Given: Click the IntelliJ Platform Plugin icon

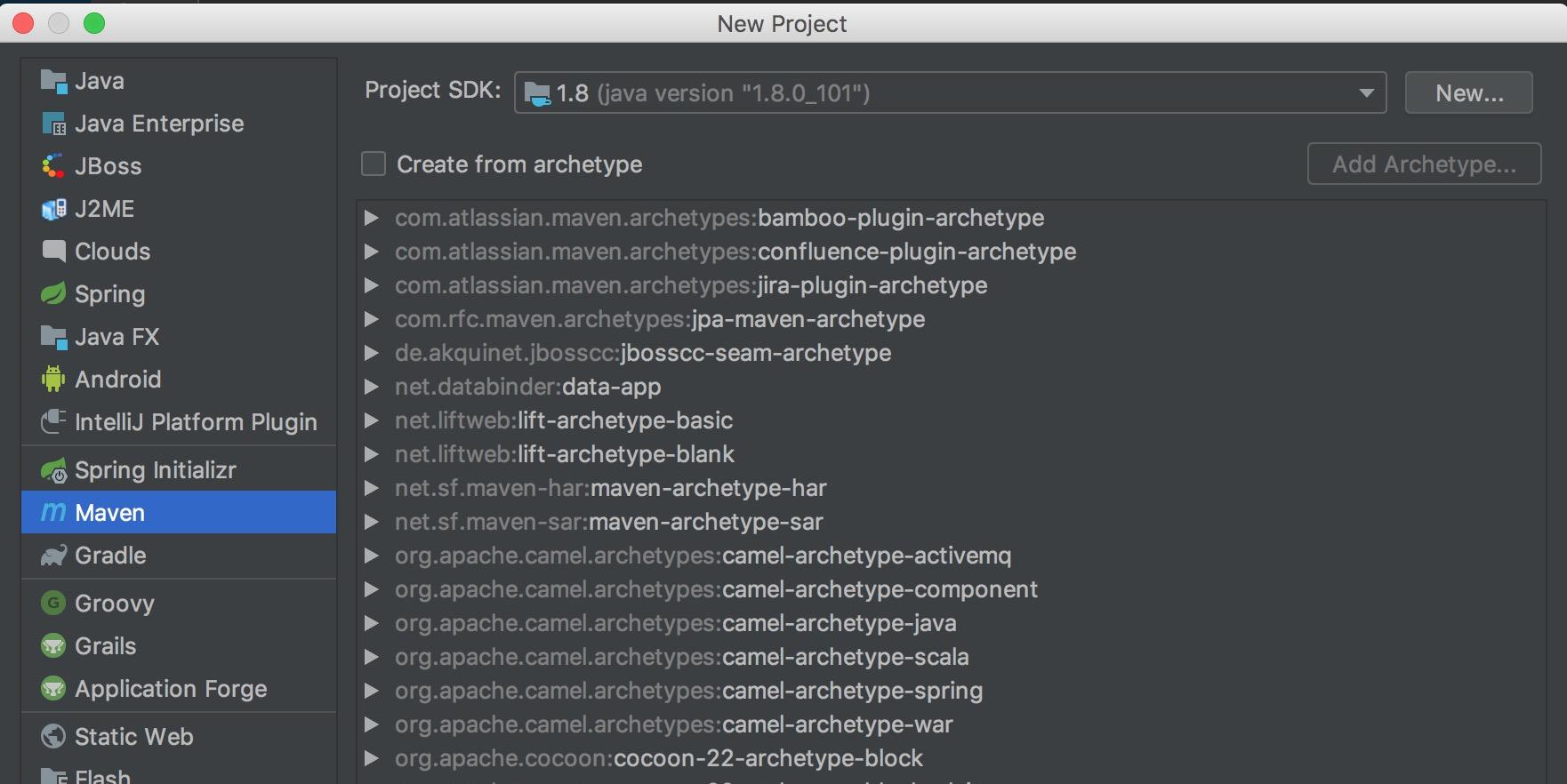Looking at the screenshot, I should click(x=53, y=421).
